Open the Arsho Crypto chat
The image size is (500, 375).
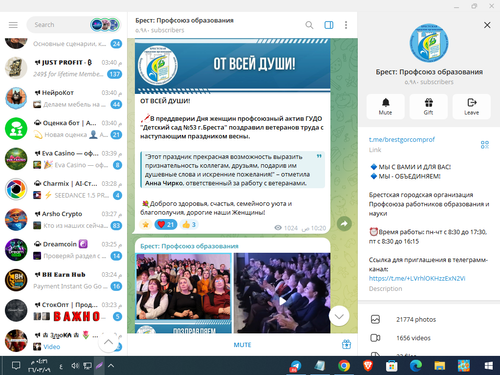[x=63, y=220]
